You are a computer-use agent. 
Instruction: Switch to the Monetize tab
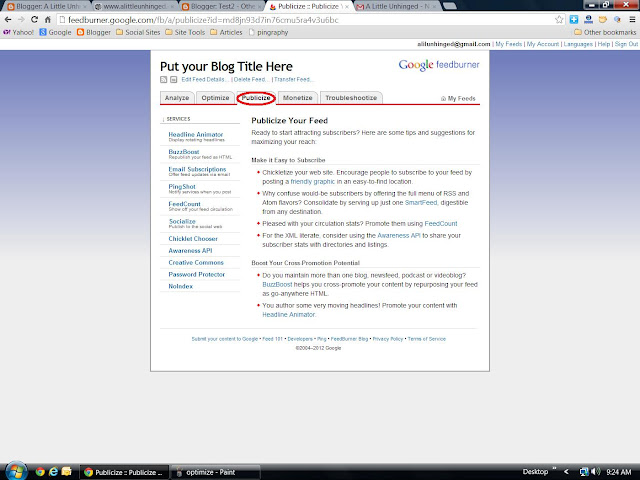point(298,98)
